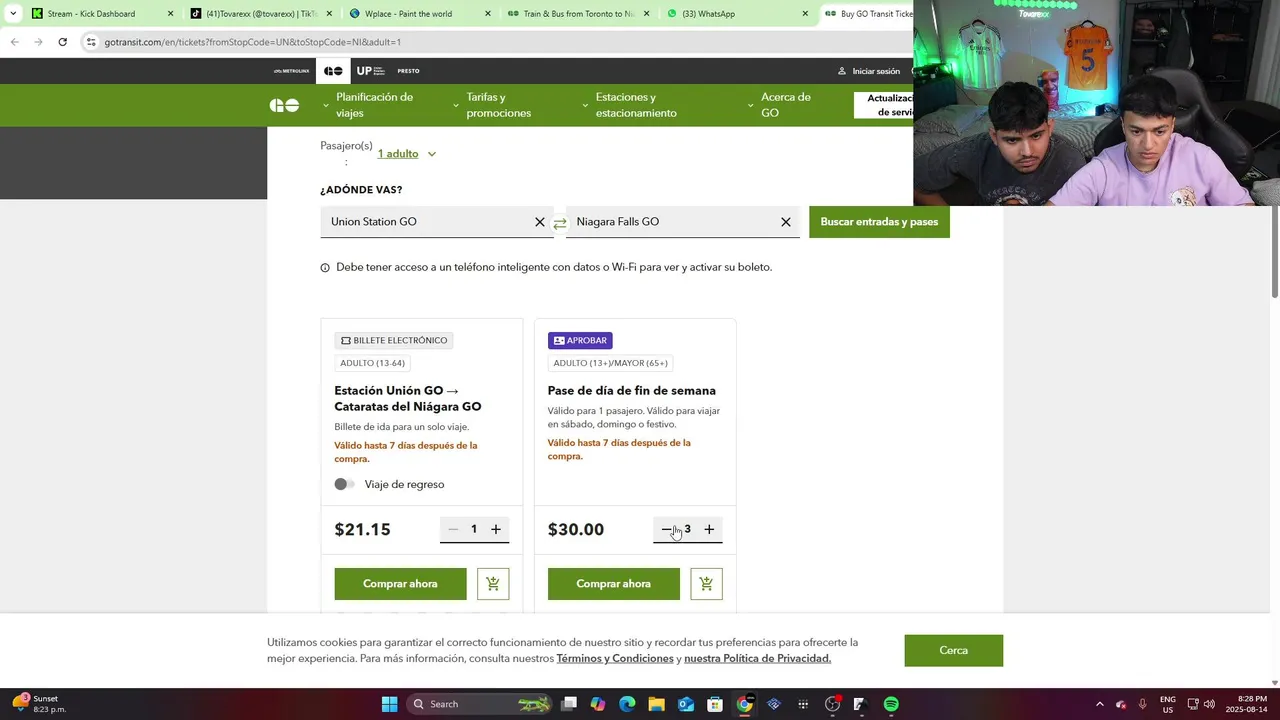Click Comprar ahora for $21.15 ticket
Image resolution: width=1280 pixels, height=720 pixels.
coord(400,584)
